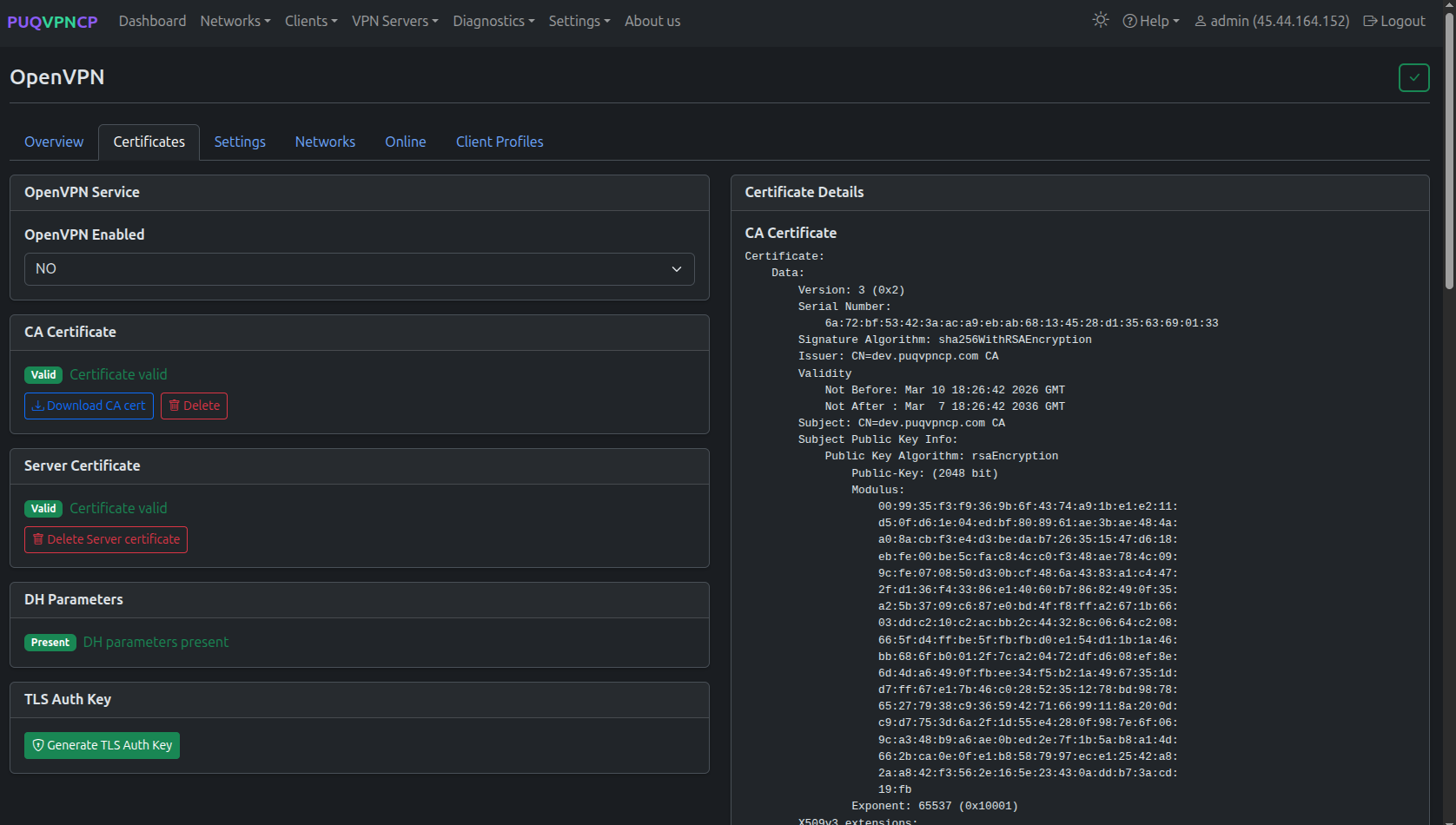Select the Certificates tab
Viewport: 1456px width, 825px height.
pyautogui.click(x=149, y=142)
